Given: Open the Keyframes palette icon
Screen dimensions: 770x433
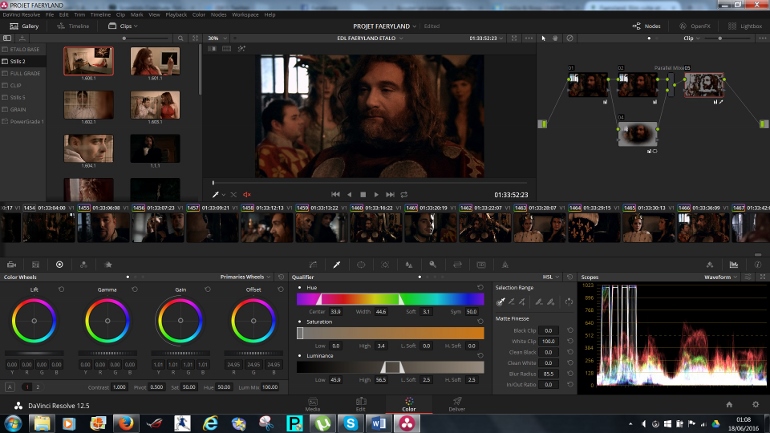Looking at the screenshot, I should coord(710,265).
